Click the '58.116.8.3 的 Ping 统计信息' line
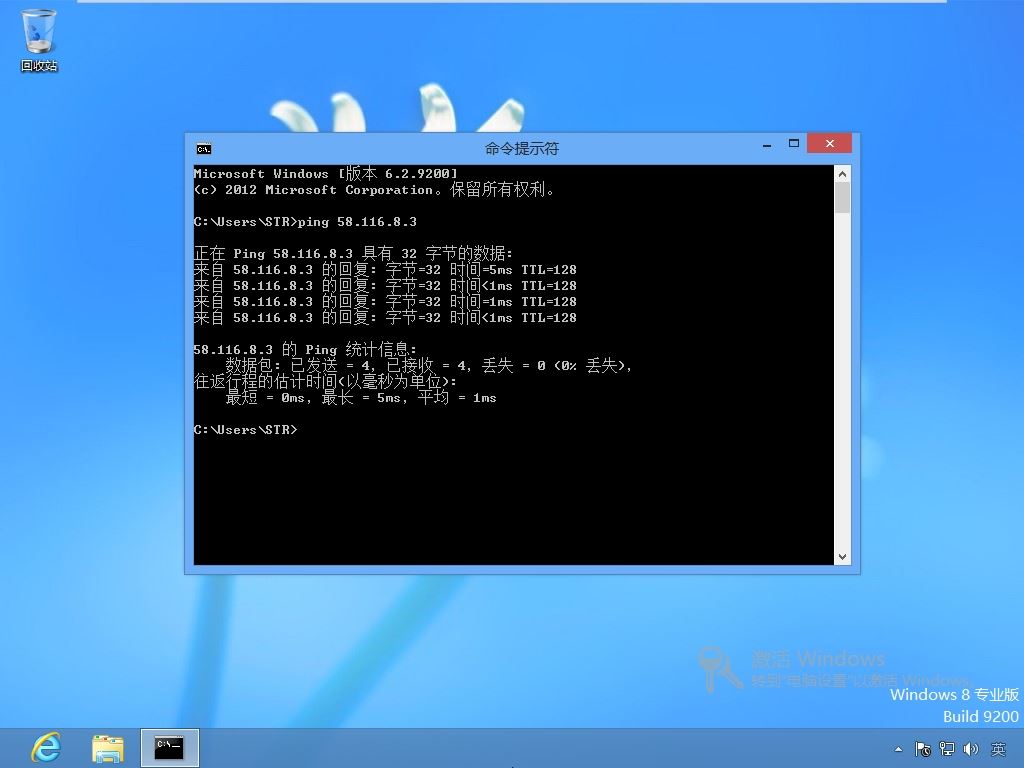The width and height of the screenshot is (1024, 768). point(305,349)
